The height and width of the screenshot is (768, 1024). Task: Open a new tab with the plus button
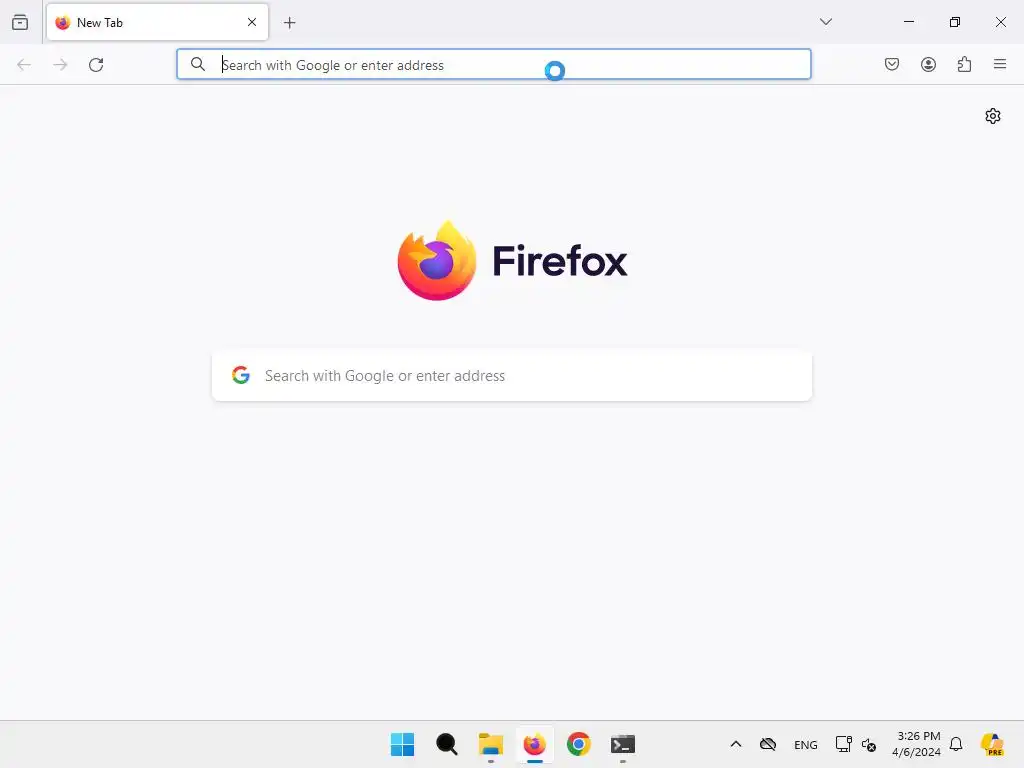coord(289,23)
